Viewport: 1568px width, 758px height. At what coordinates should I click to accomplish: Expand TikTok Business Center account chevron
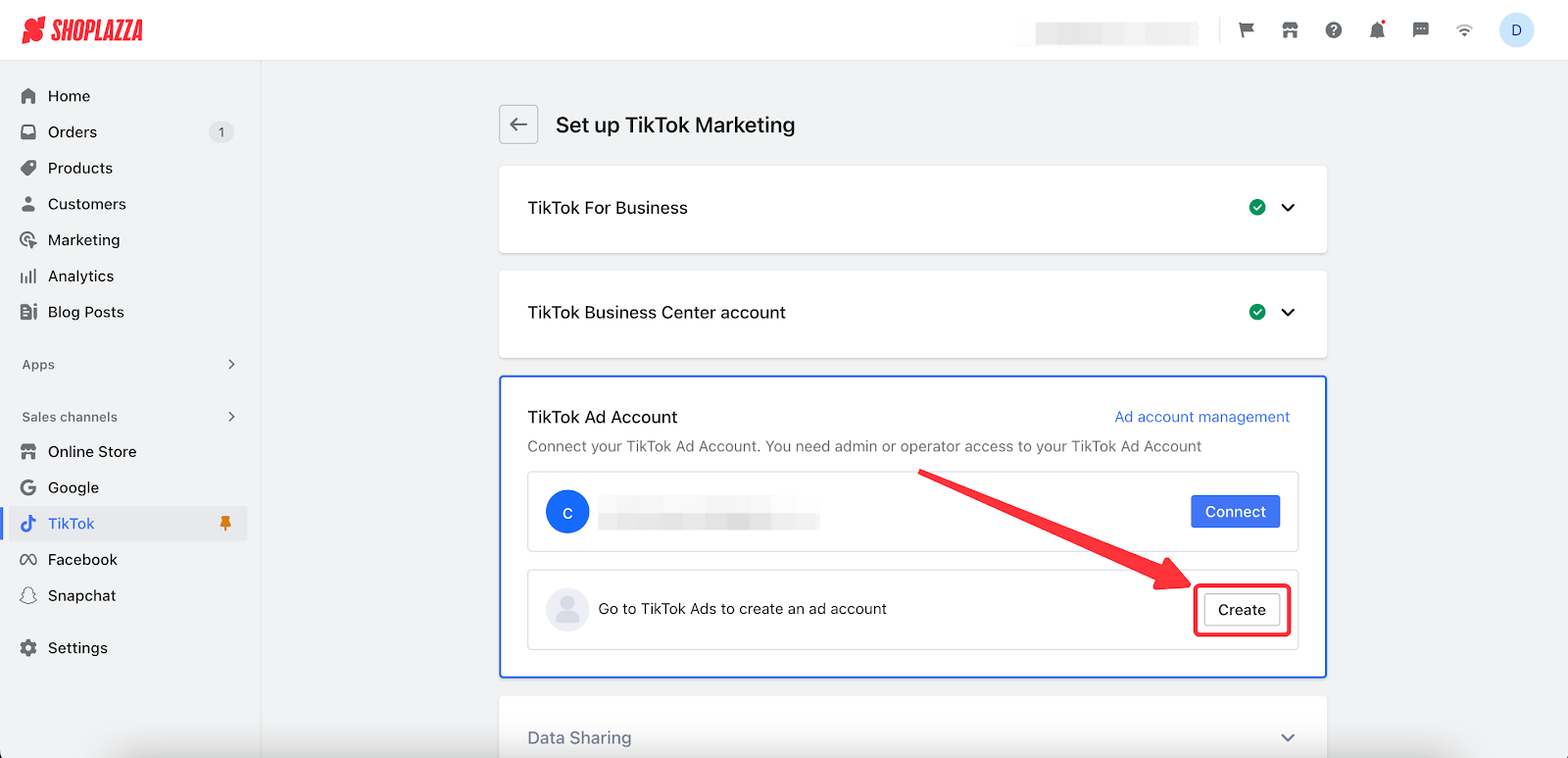pyautogui.click(x=1288, y=312)
